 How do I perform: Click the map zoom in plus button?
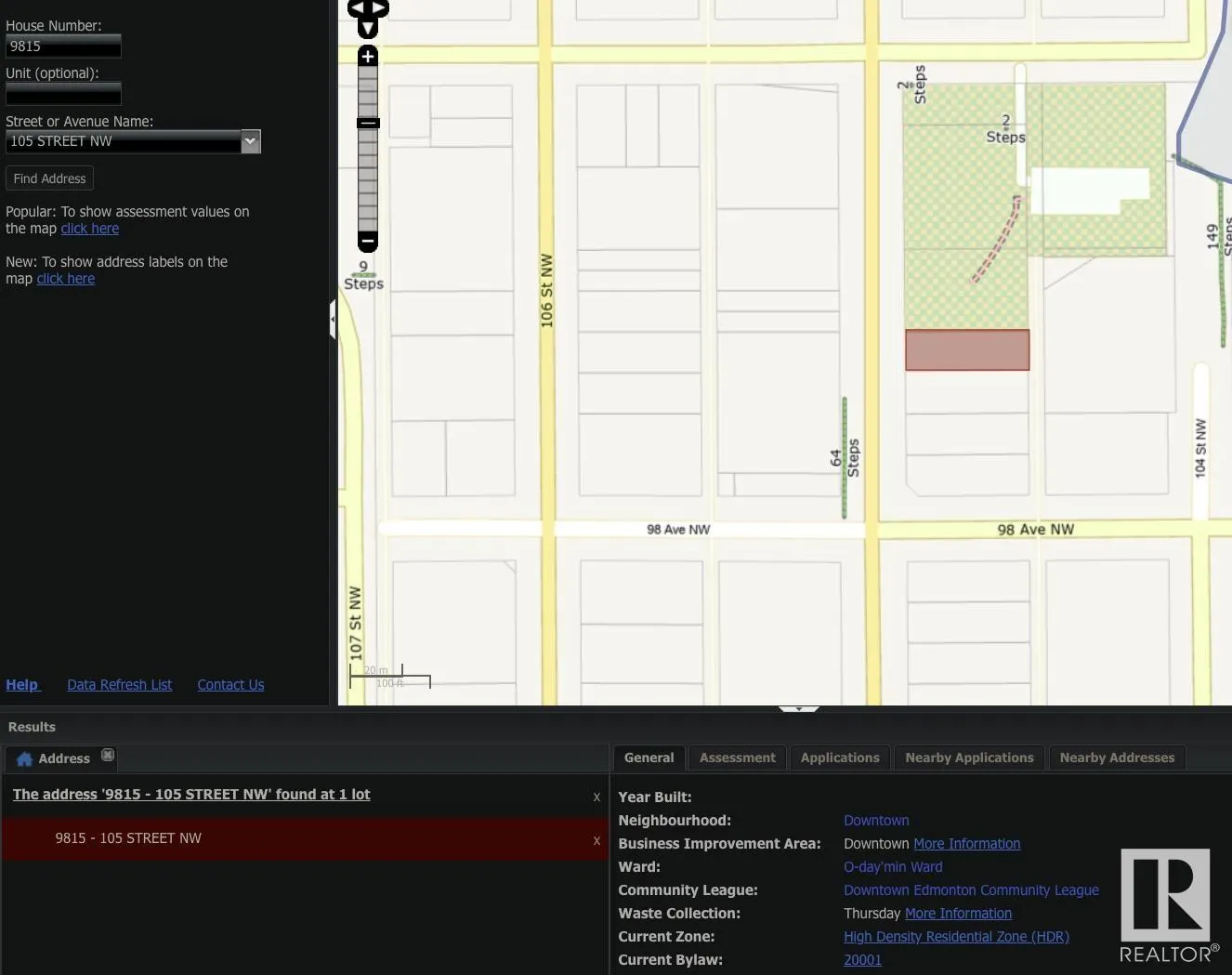(x=368, y=57)
